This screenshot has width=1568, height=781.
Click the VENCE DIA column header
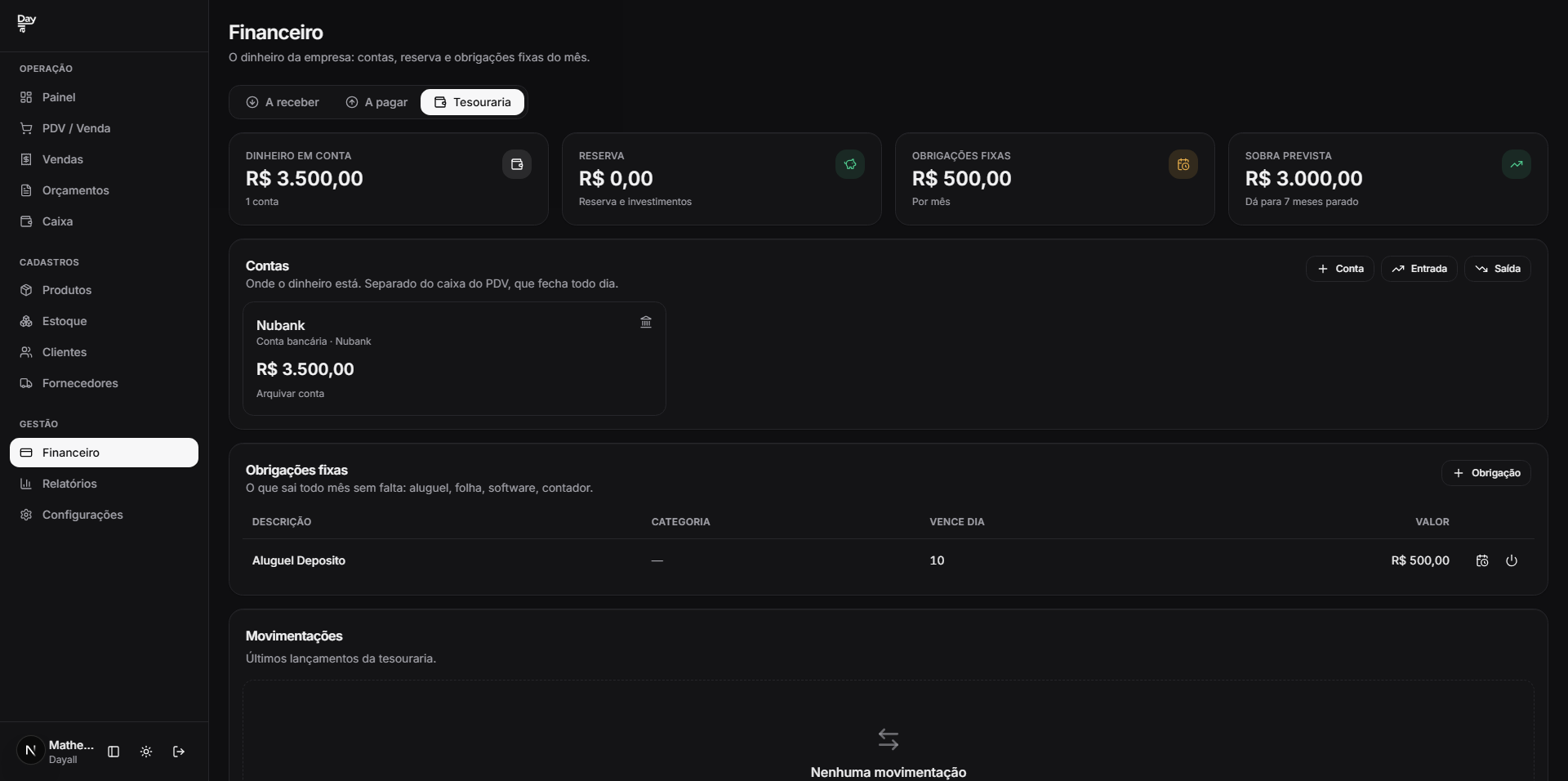pyautogui.click(x=957, y=522)
